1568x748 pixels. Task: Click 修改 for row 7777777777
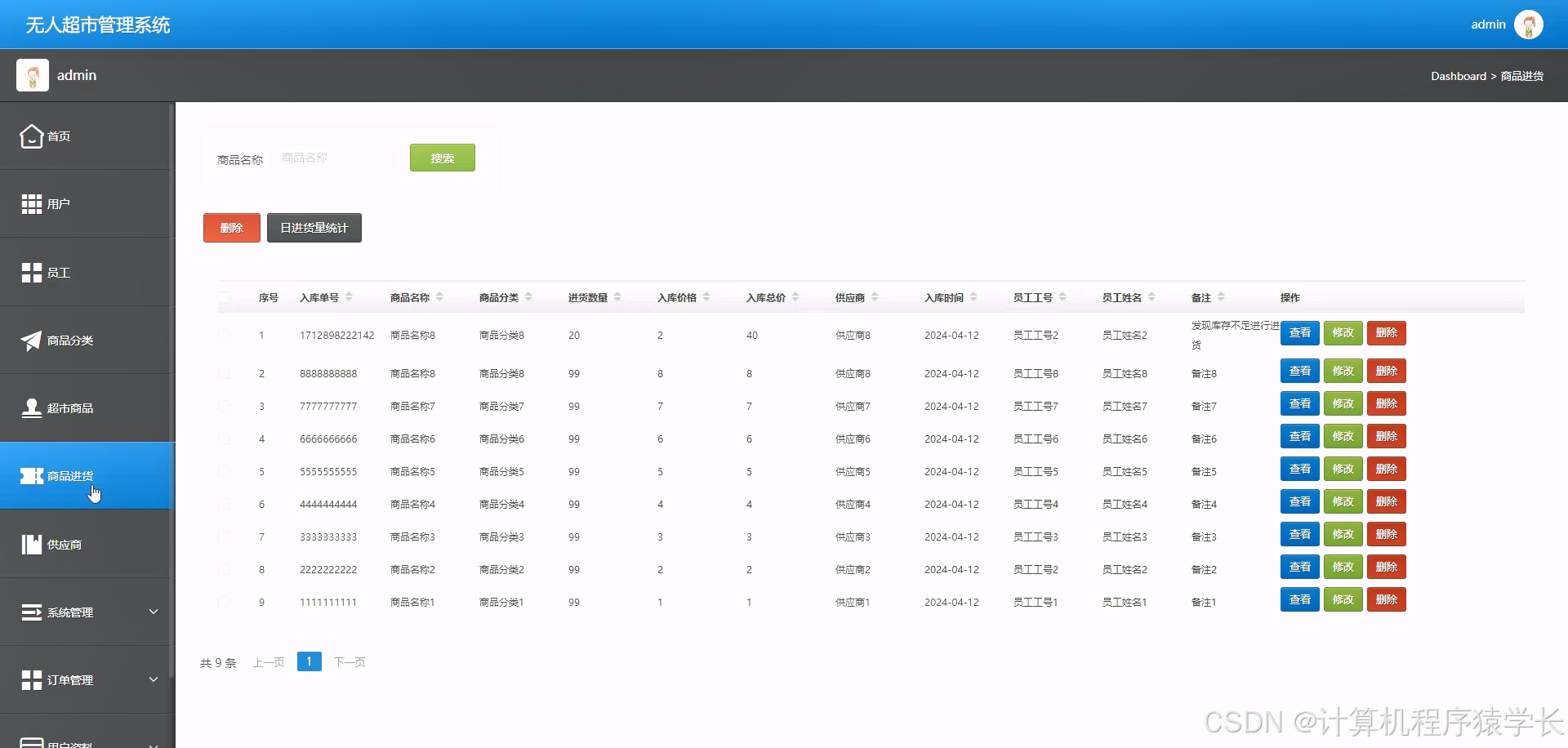pos(1343,403)
